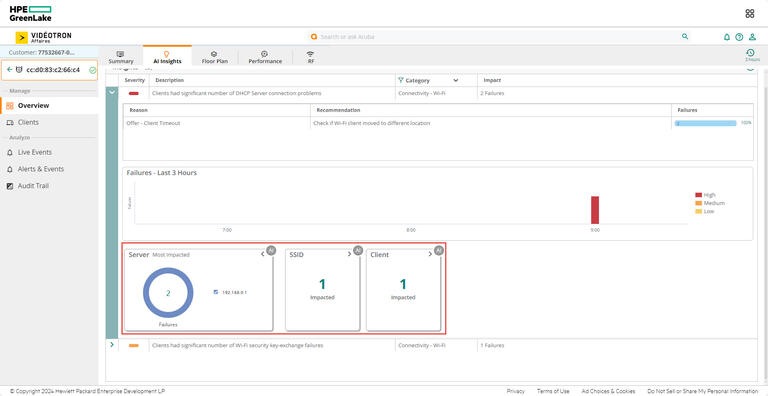Click the '1 Failures' impact cell

click(492, 346)
